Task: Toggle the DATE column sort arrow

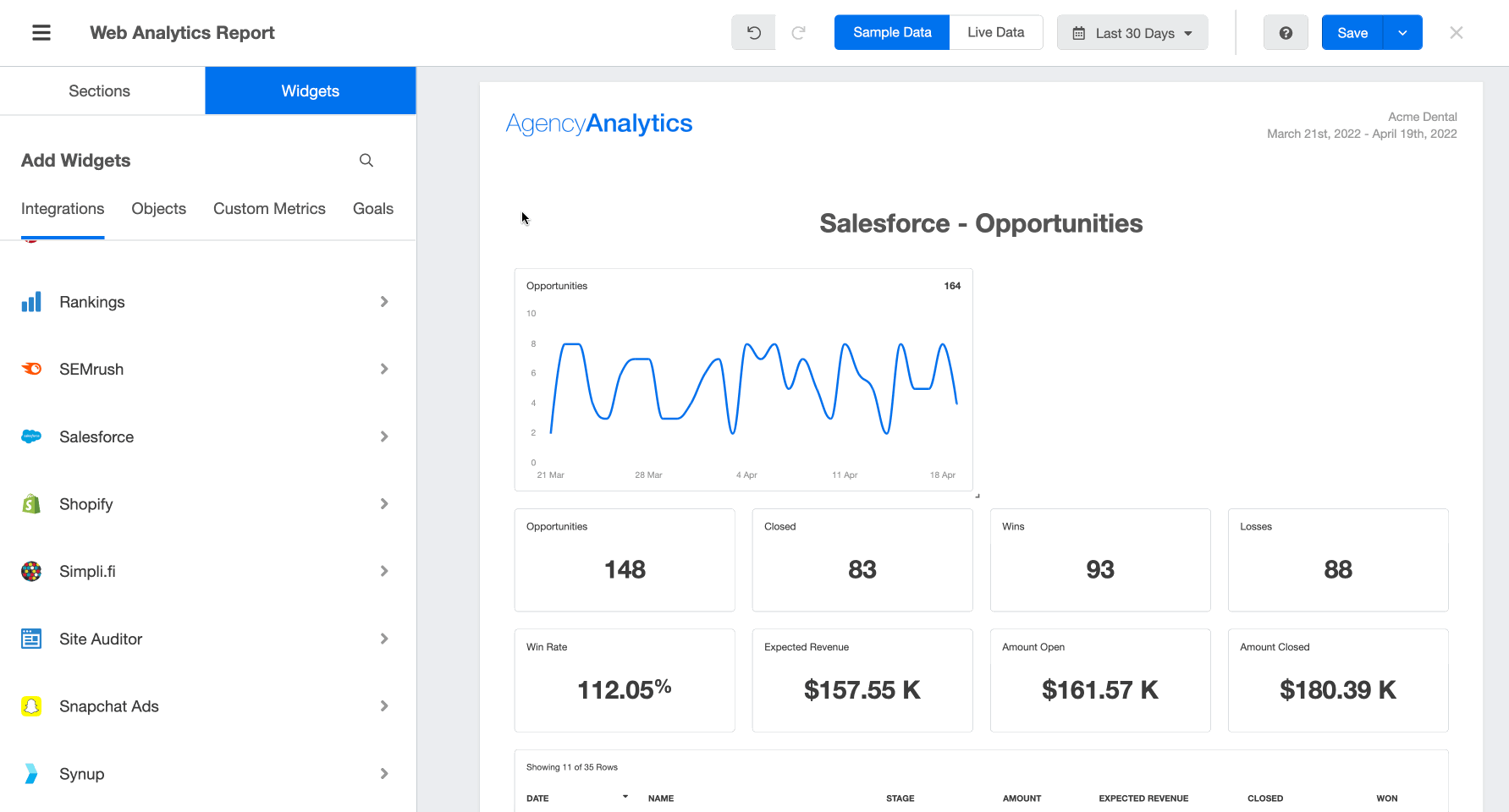Action: [625, 797]
